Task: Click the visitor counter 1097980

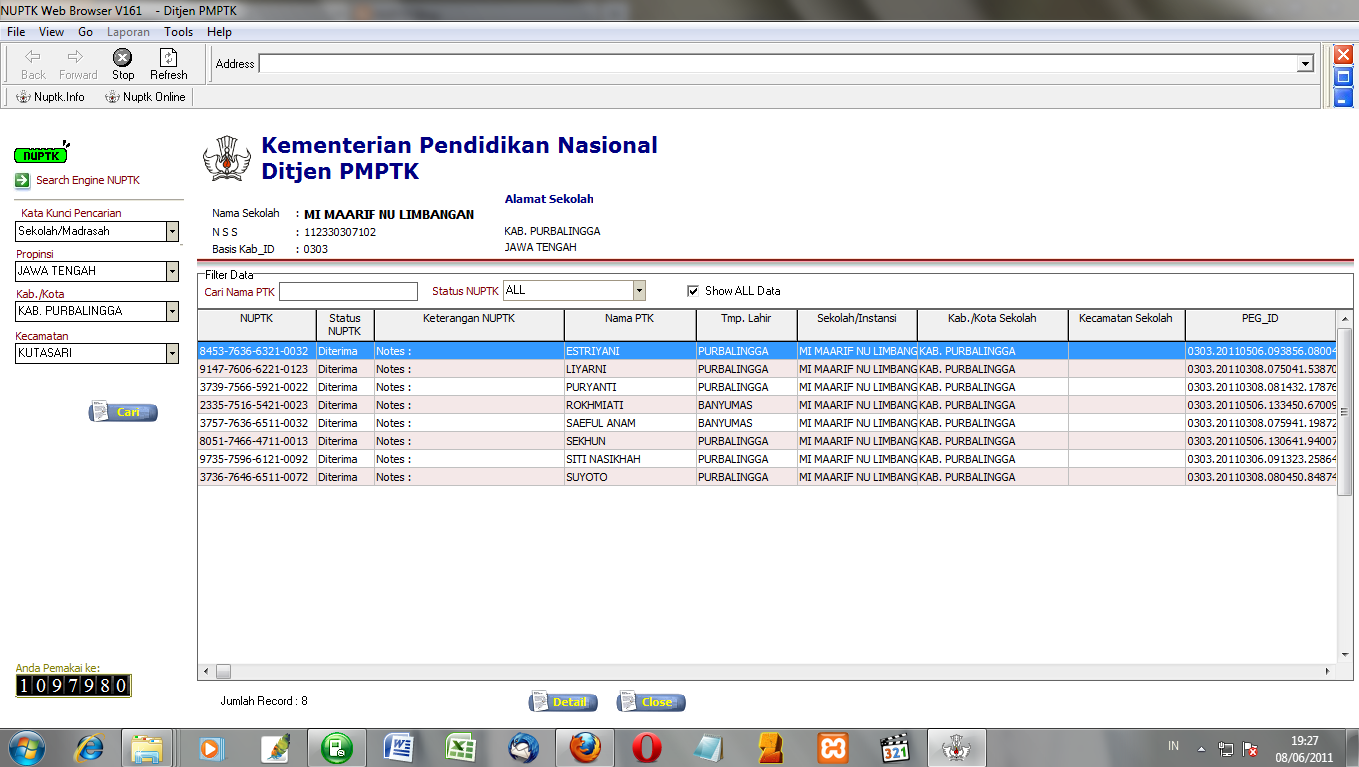Action: 73,686
